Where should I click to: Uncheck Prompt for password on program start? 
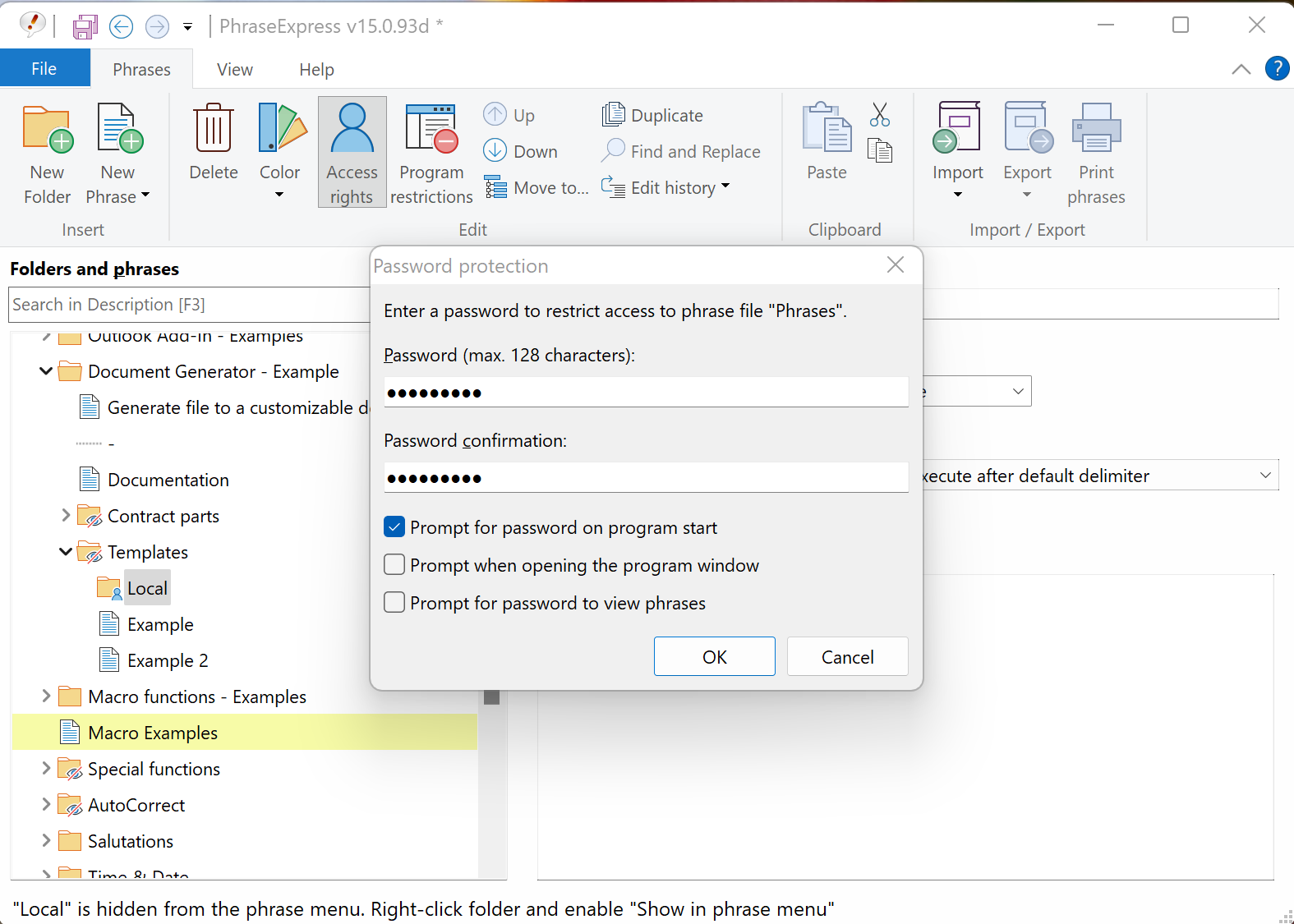click(394, 527)
